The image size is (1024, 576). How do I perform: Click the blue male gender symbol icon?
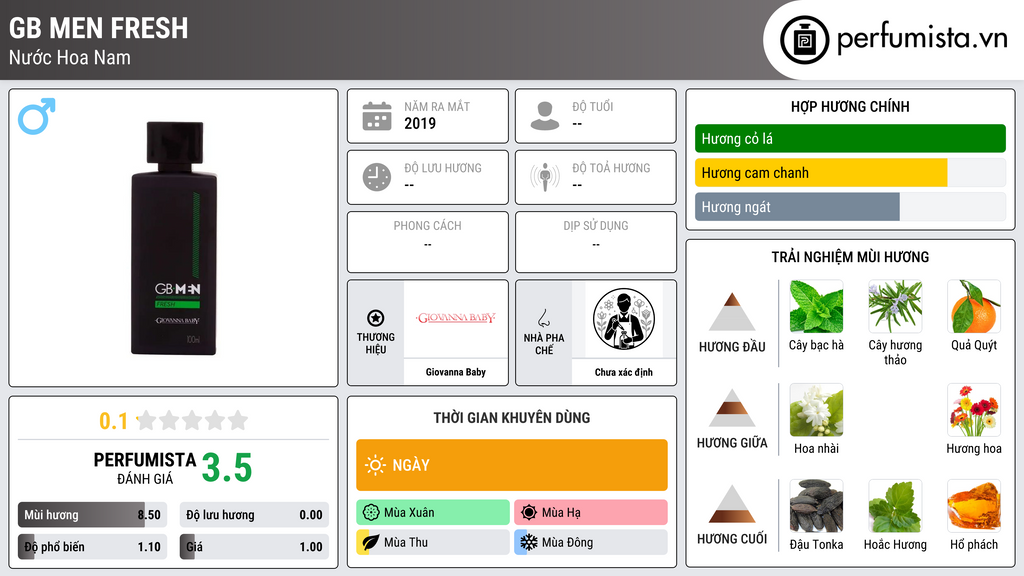tap(37, 116)
